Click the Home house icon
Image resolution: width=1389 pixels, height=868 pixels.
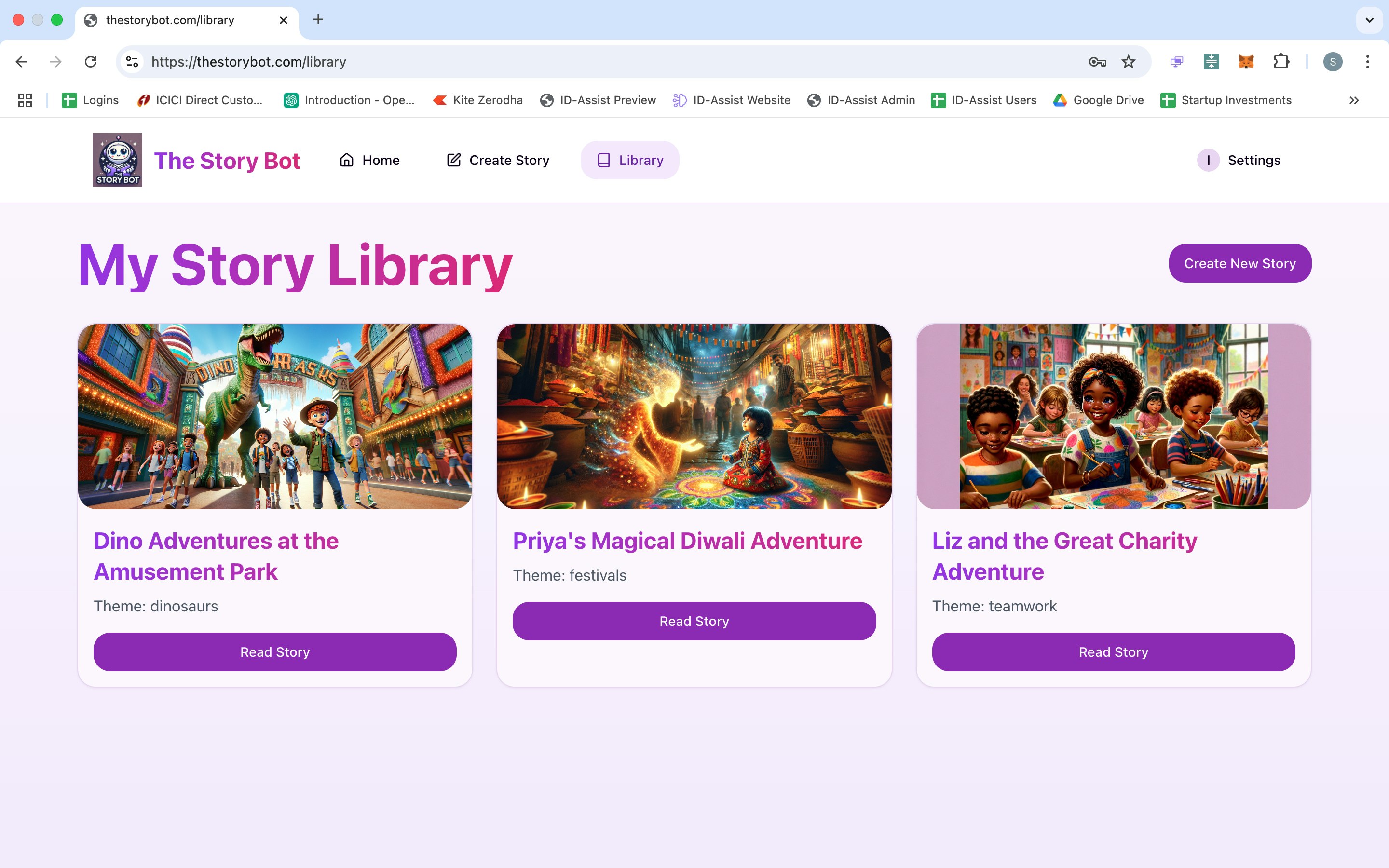[x=347, y=160]
